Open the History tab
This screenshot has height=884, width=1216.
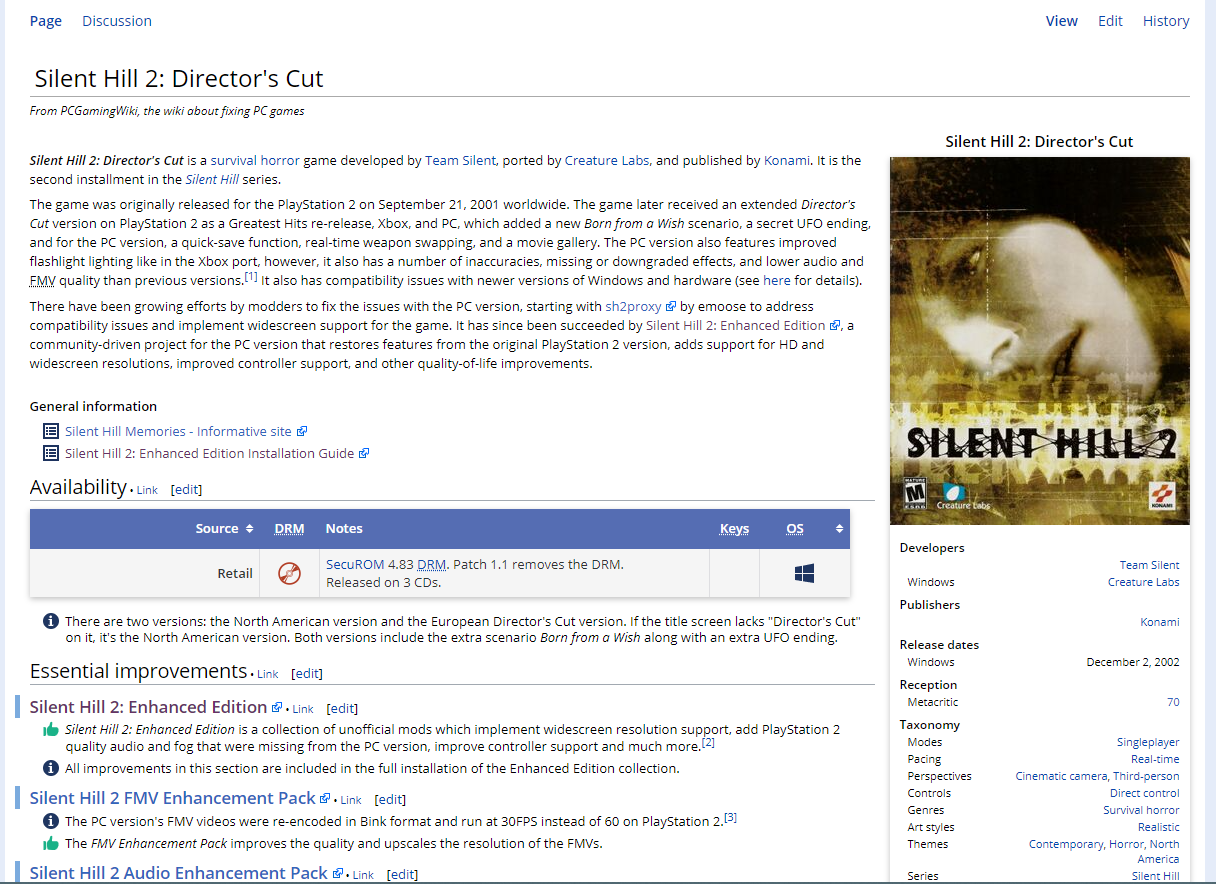click(x=1166, y=21)
